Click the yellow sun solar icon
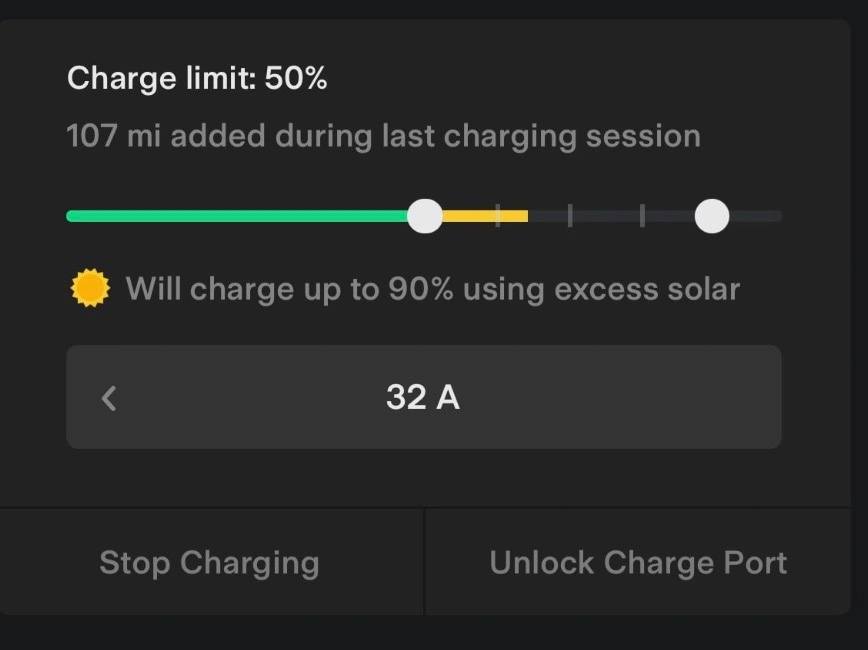The width and height of the screenshot is (868, 650). click(90, 290)
